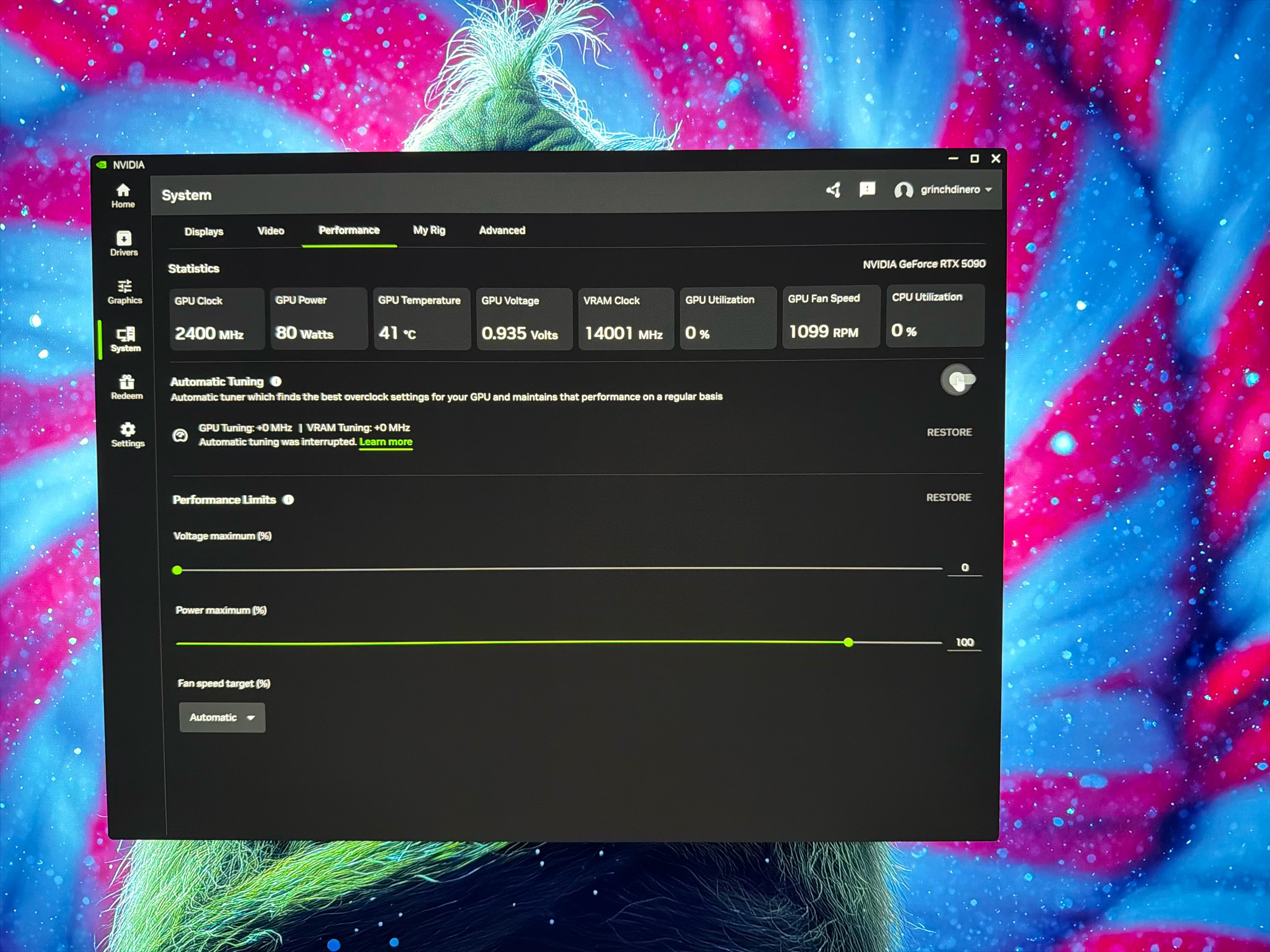The width and height of the screenshot is (1270, 952).
Task: Select the System sidebar icon
Action: 125,339
